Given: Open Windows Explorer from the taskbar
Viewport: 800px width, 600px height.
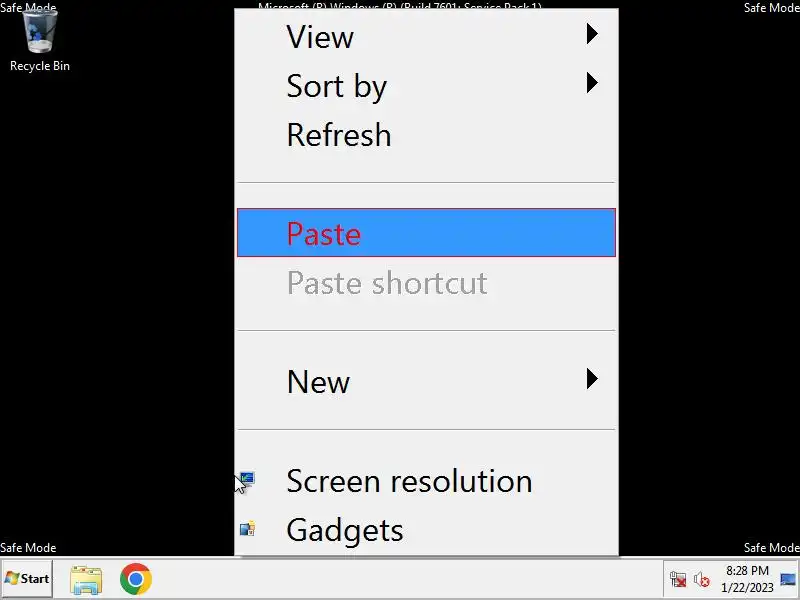Looking at the screenshot, I should coord(86,579).
